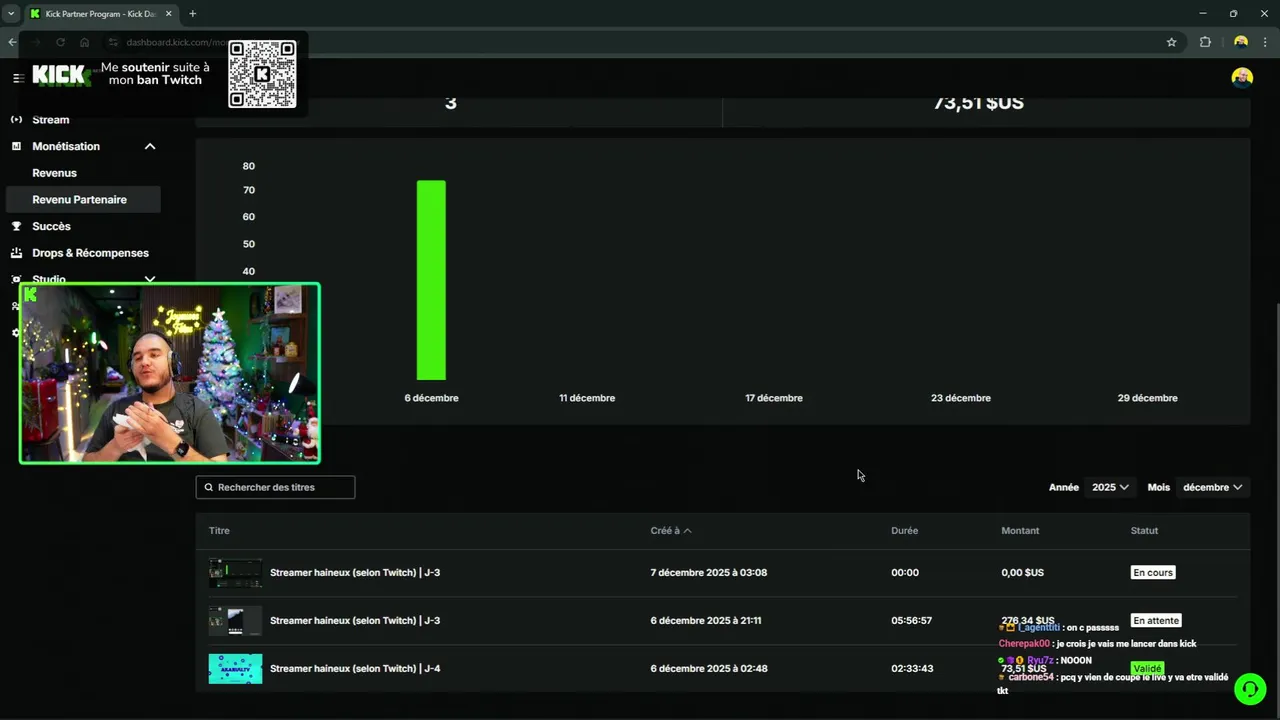This screenshot has height=720, width=1280.
Task: Open the tab search dropdown arrow
Action: click(10, 14)
